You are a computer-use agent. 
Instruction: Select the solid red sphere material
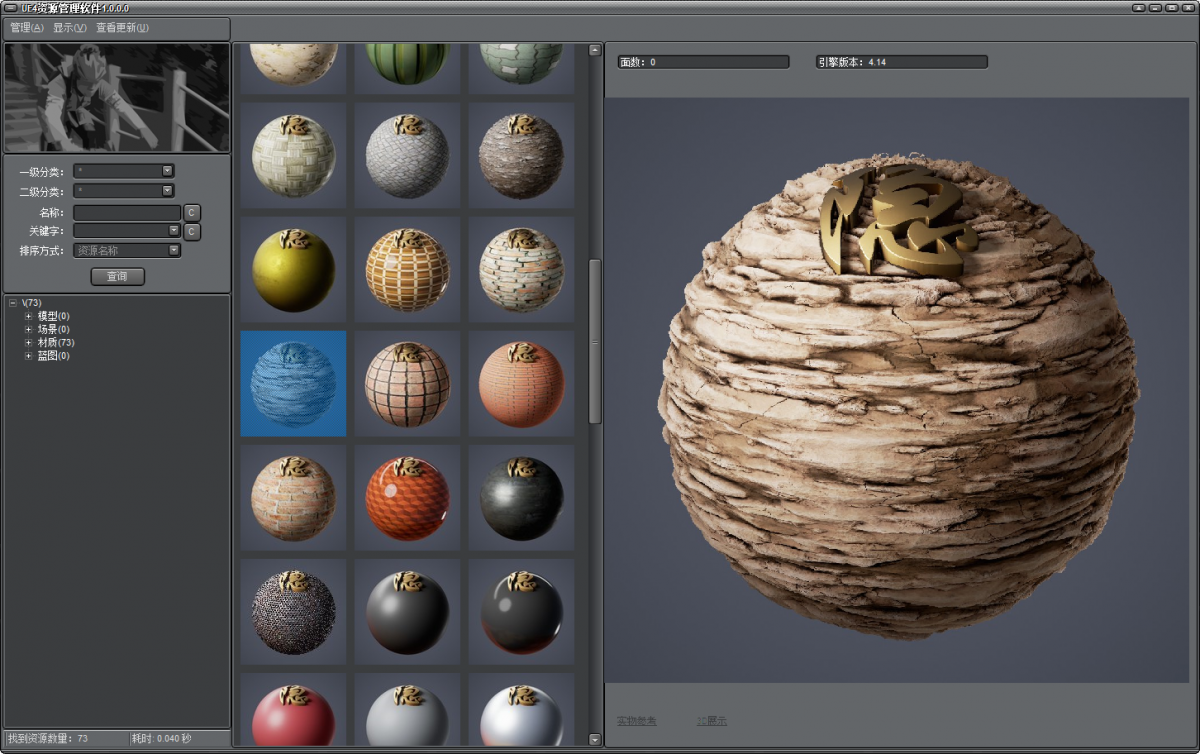tap(293, 719)
